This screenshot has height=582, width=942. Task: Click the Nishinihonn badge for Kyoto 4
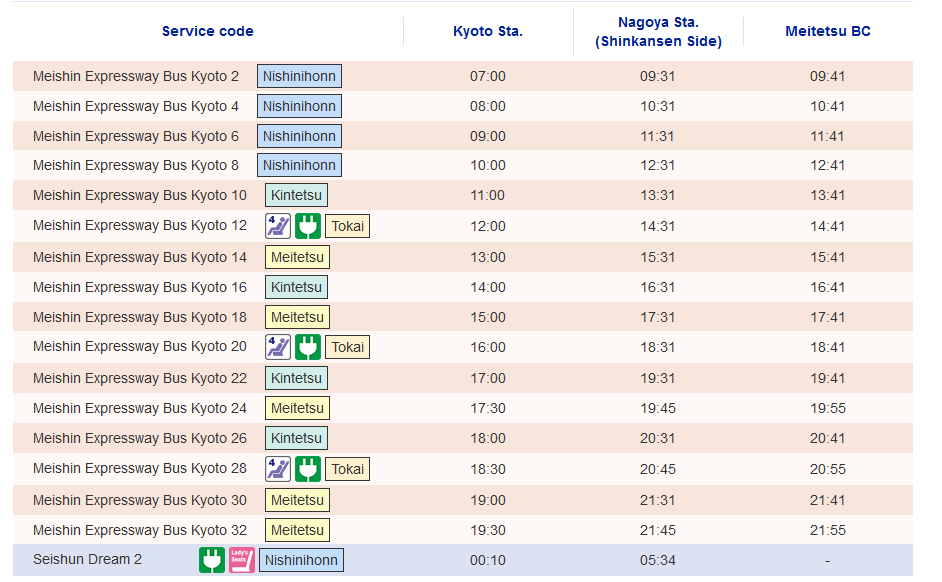(299, 106)
